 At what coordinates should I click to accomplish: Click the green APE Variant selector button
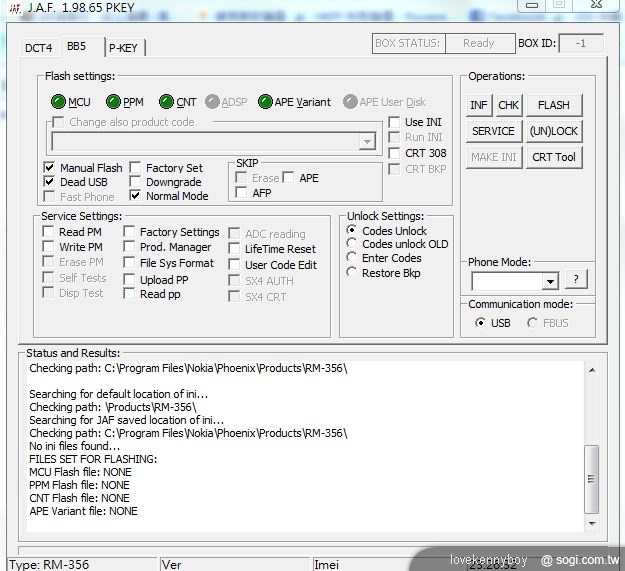pyautogui.click(x=265, y=102)
